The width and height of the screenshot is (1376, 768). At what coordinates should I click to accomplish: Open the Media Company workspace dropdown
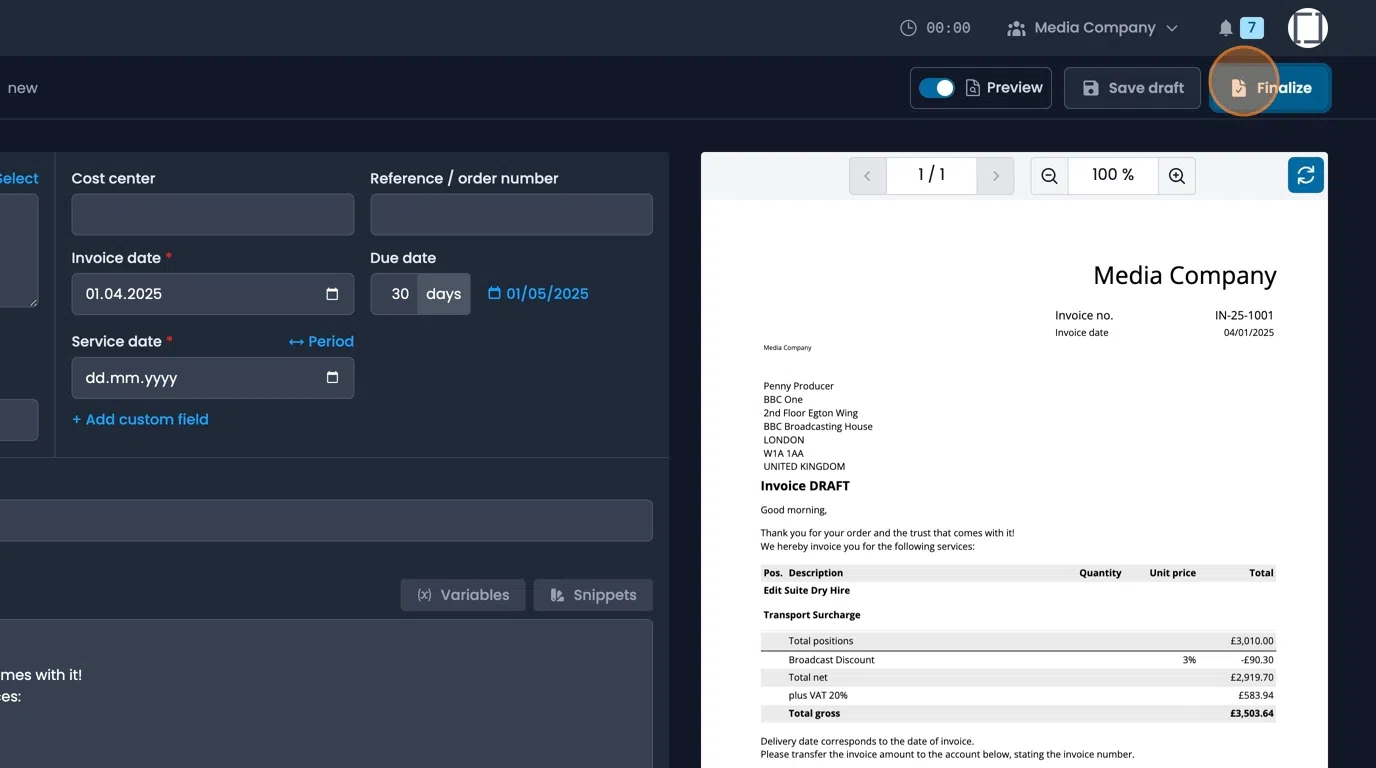point(1092,27)
